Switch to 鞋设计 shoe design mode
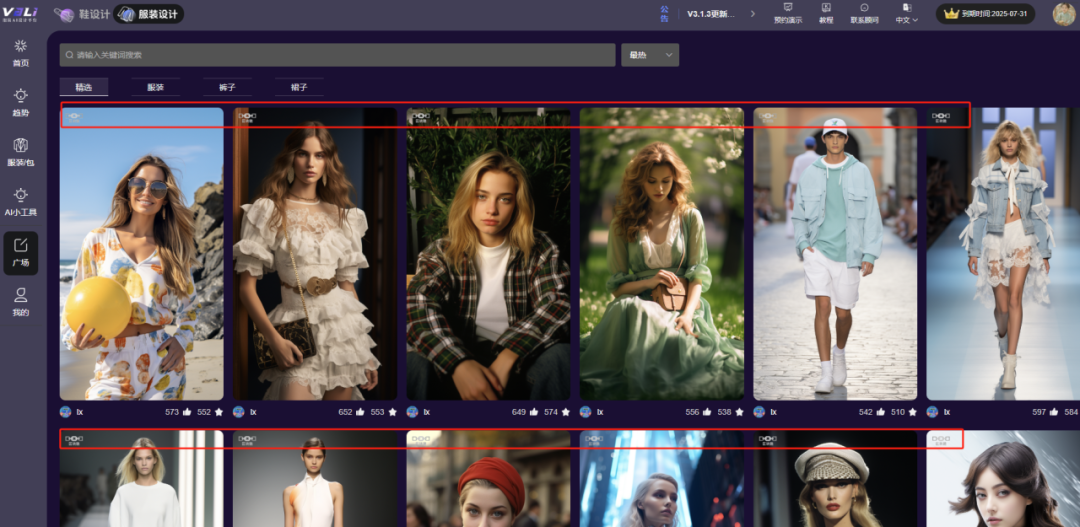The height and width of the screenshot is (527, 1080). (82, 14)
